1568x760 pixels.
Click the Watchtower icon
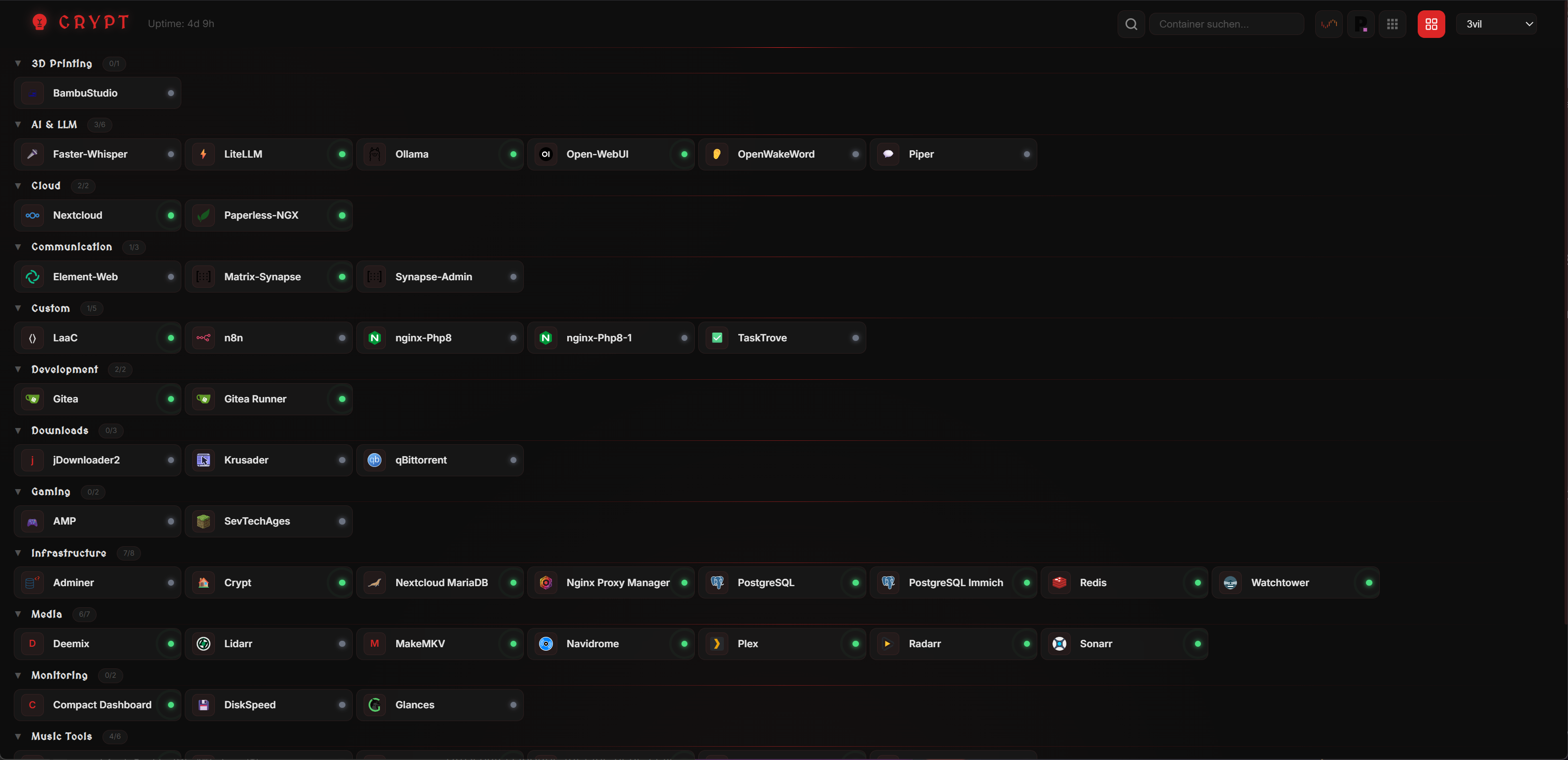(x=1230, y=583)
